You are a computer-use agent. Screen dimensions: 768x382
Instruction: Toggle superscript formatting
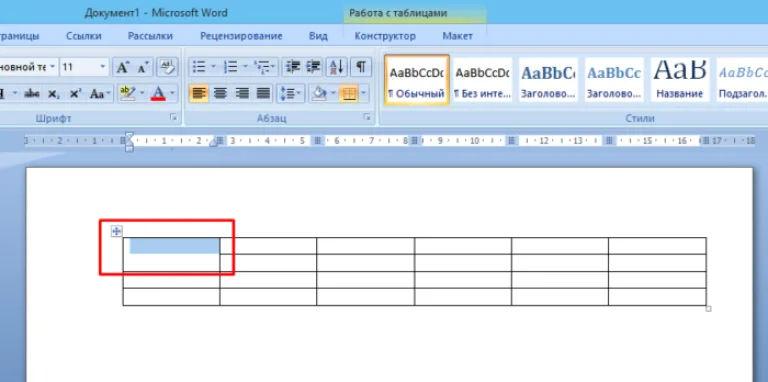coord(75,94)
